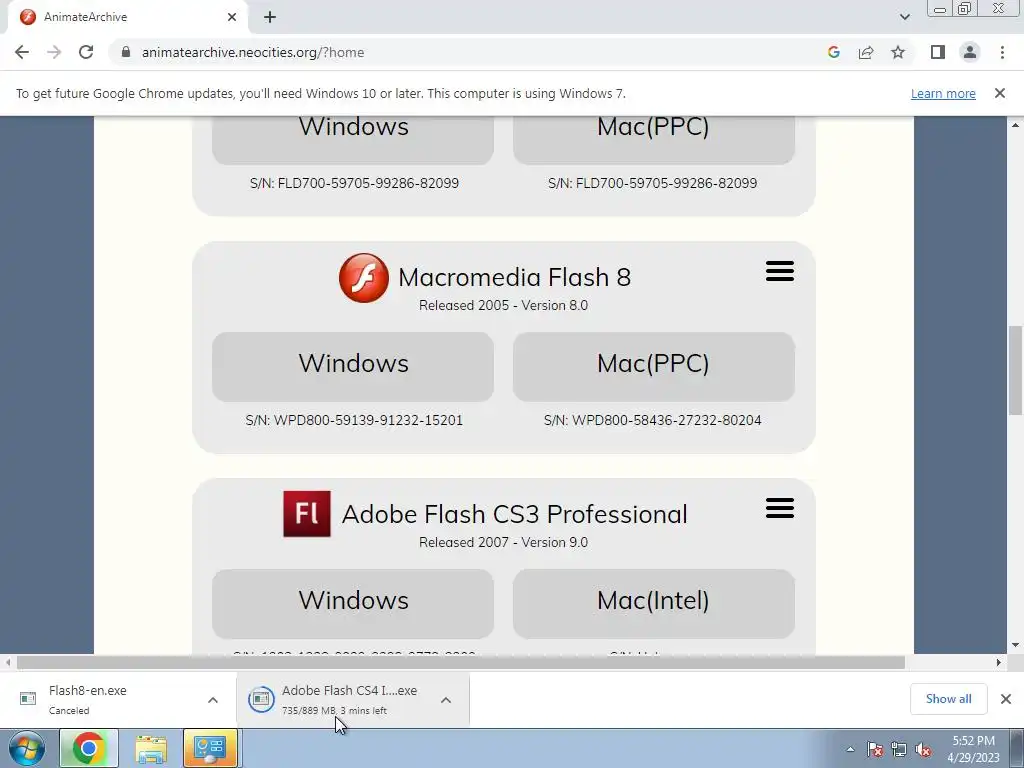Bookmark this page with star icon

[x=898, y=52]
